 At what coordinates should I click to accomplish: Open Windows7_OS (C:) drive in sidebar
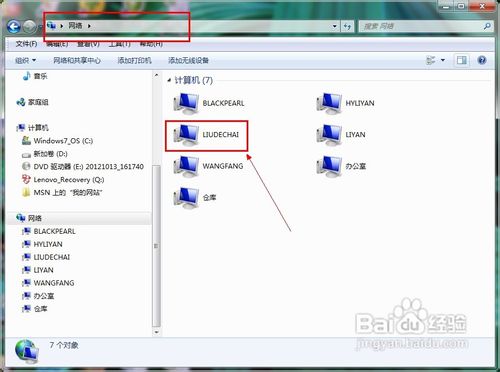(57, 141)
